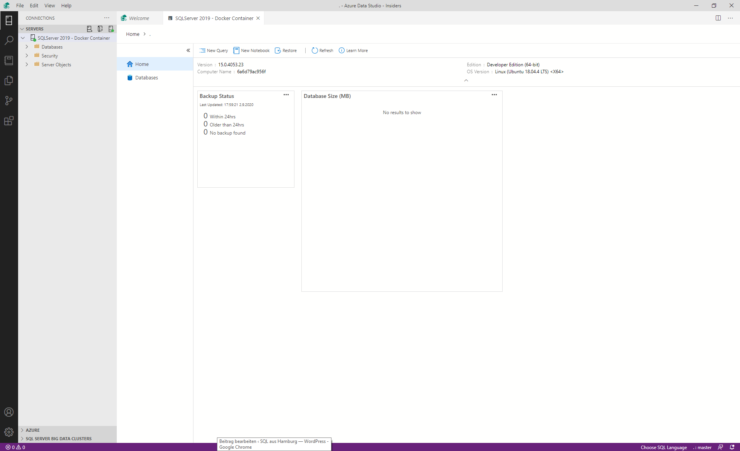
Task: Open the Source Control view icon
Action: (x=8, y=100)
